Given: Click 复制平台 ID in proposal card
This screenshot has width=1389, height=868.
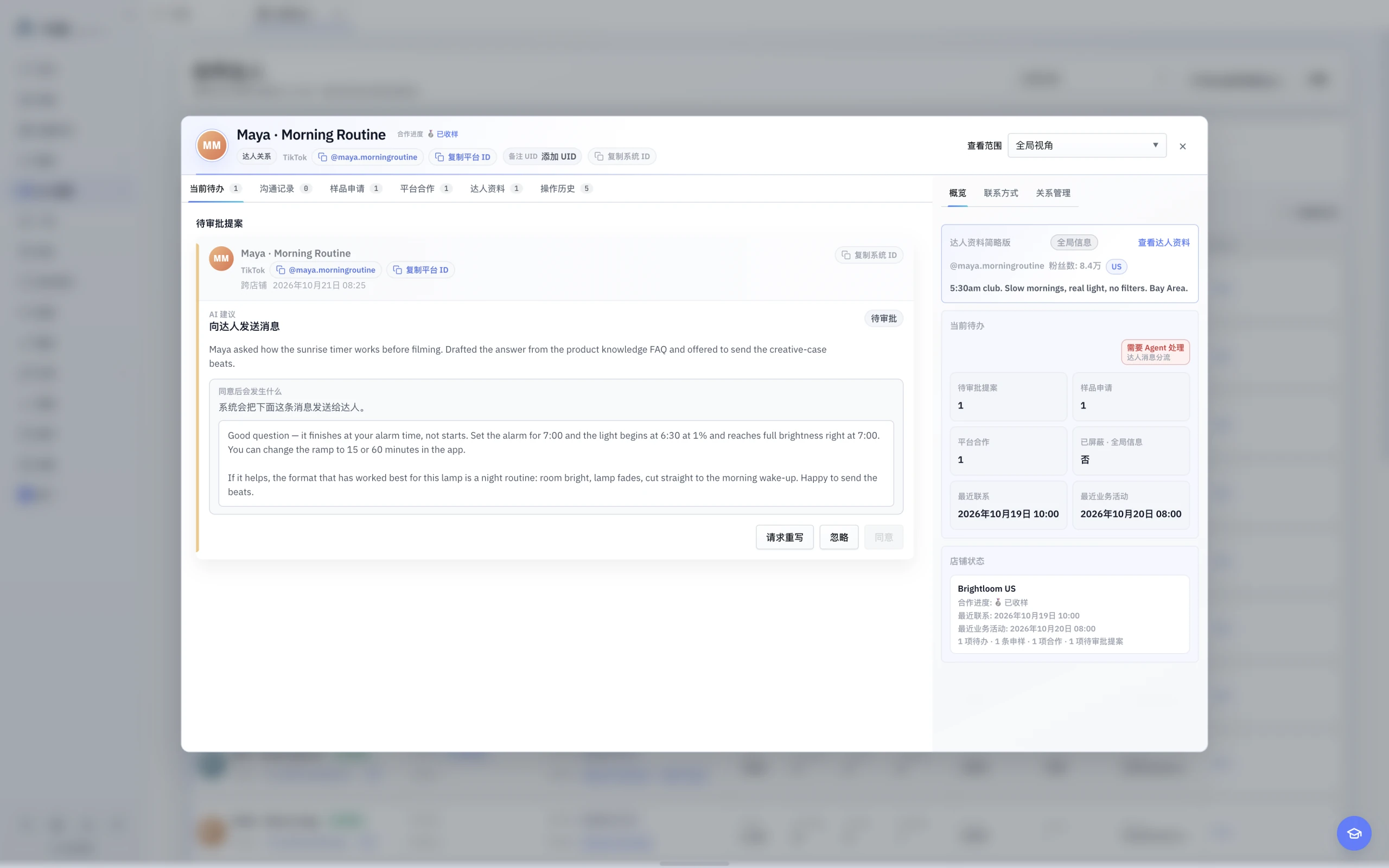Looking at the screenshot, I should pyautogui.click(x=420, y=270).
